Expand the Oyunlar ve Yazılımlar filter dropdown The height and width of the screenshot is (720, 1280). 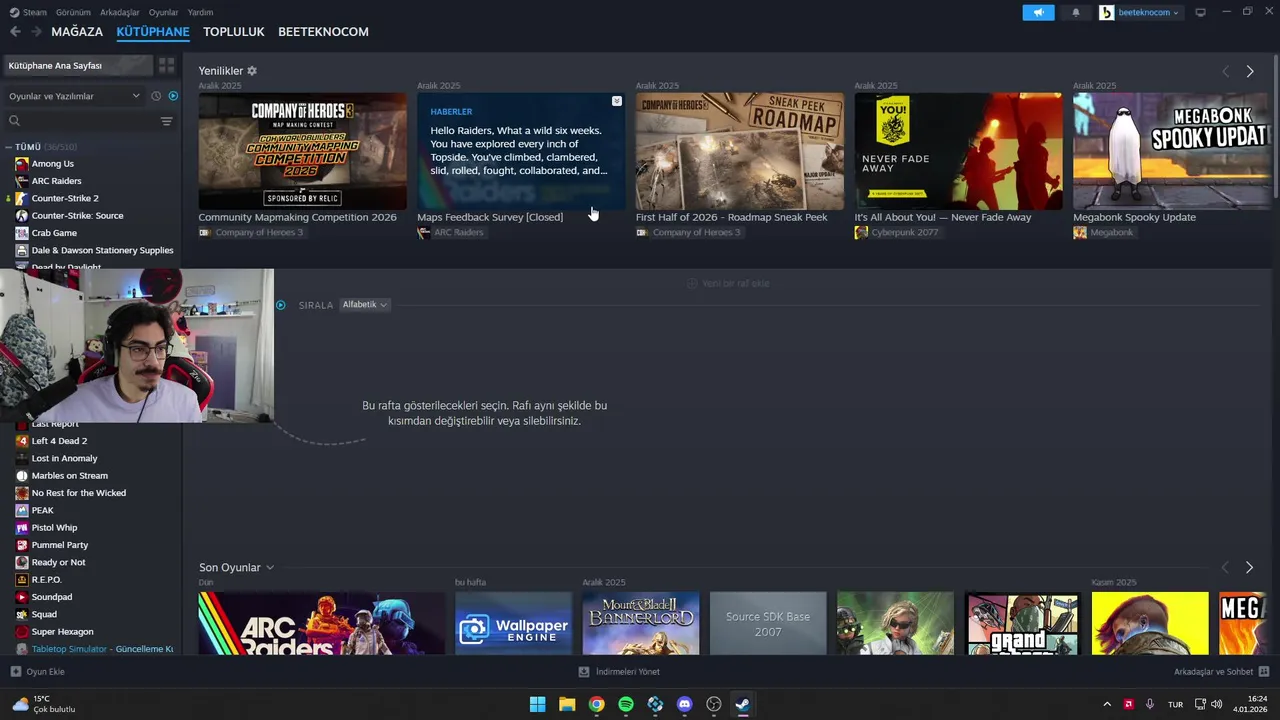click(x=74, y=96)
